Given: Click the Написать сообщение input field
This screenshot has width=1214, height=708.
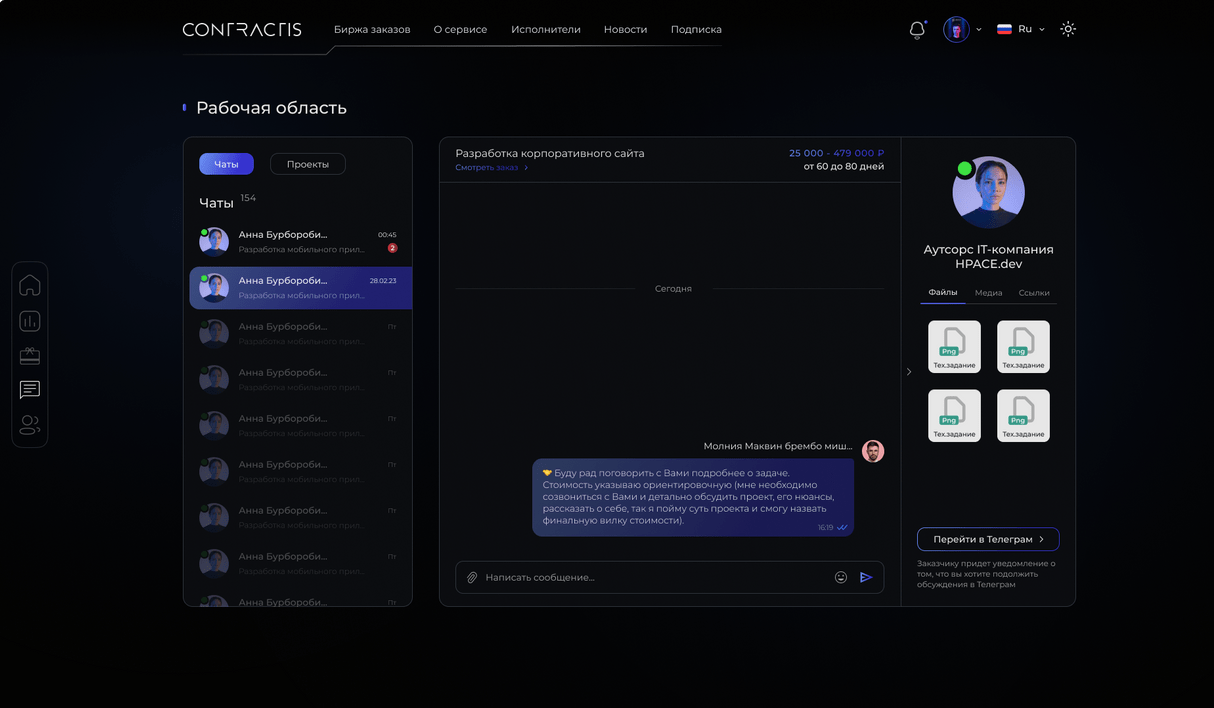Looking at the screenshot, I should (650, 578).
